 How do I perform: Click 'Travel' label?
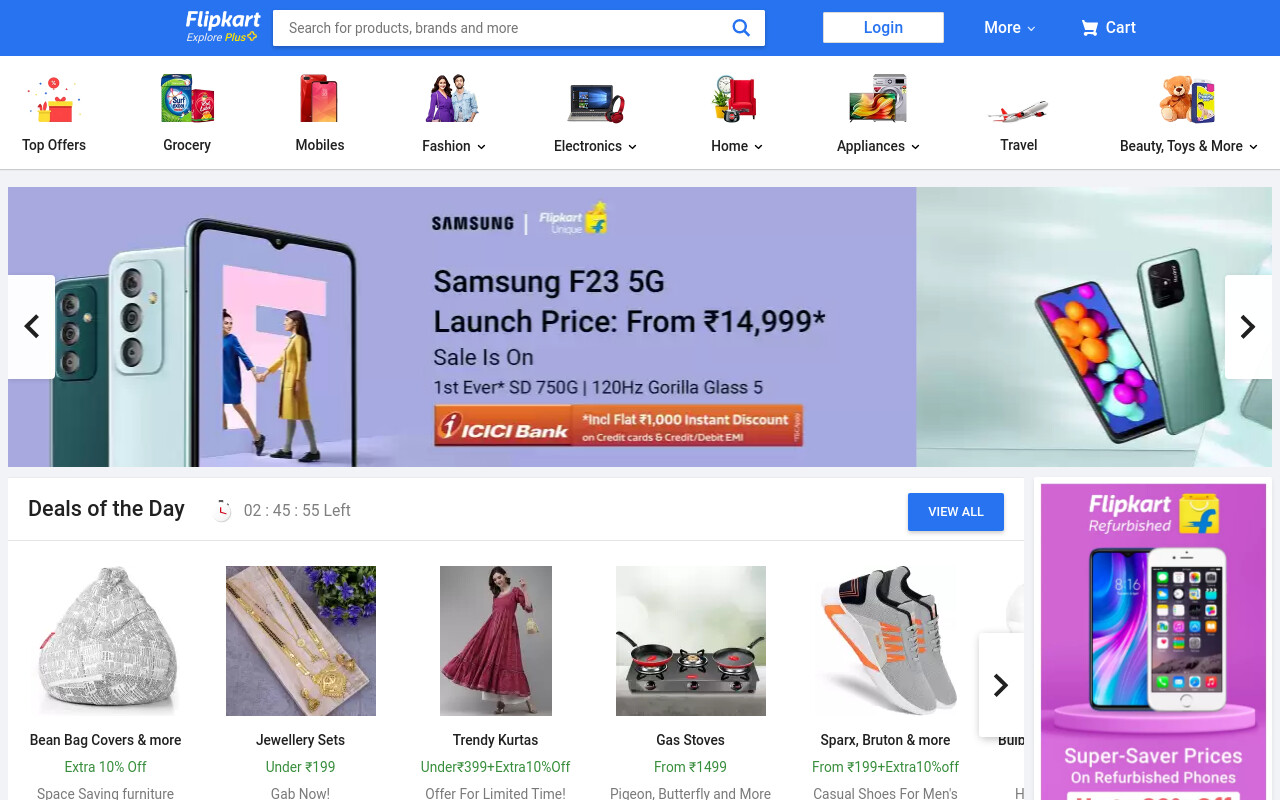click(x=1019, y=145)
